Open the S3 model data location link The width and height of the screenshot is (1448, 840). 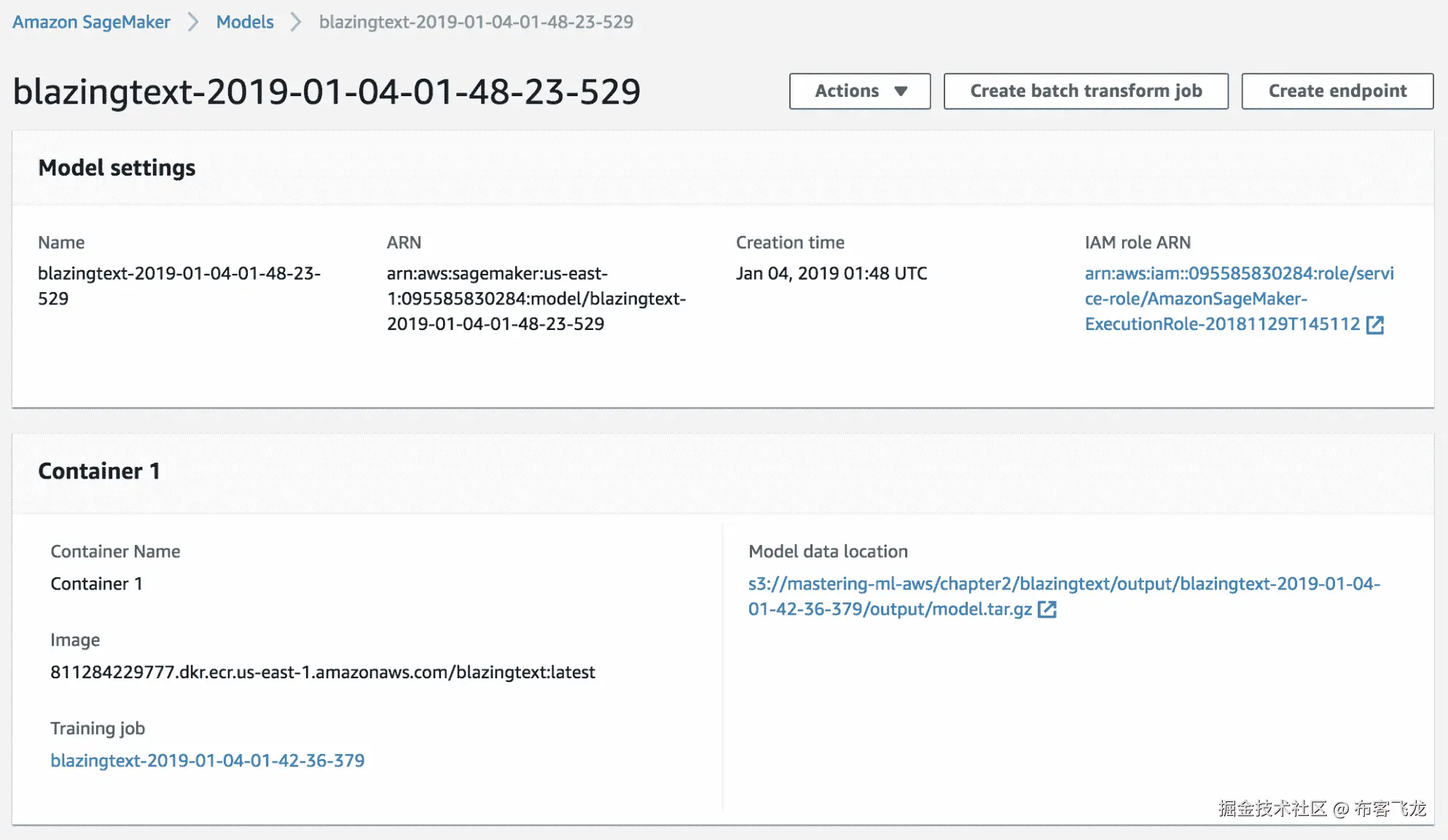click(x=1063, y=584)
